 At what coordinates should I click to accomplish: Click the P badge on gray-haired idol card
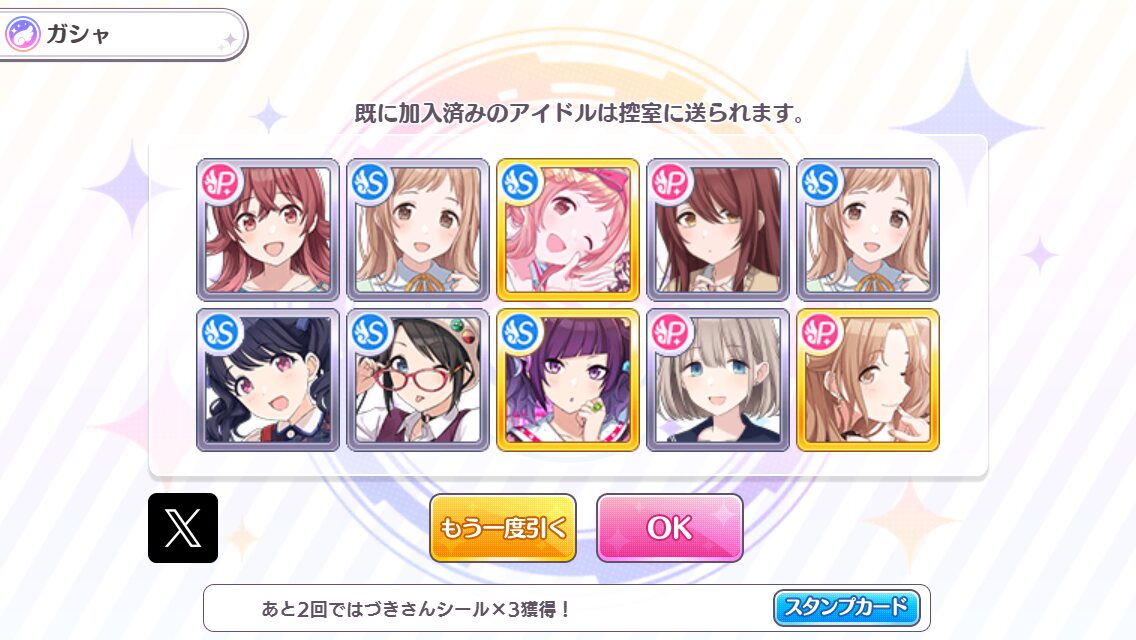(671, 333)
